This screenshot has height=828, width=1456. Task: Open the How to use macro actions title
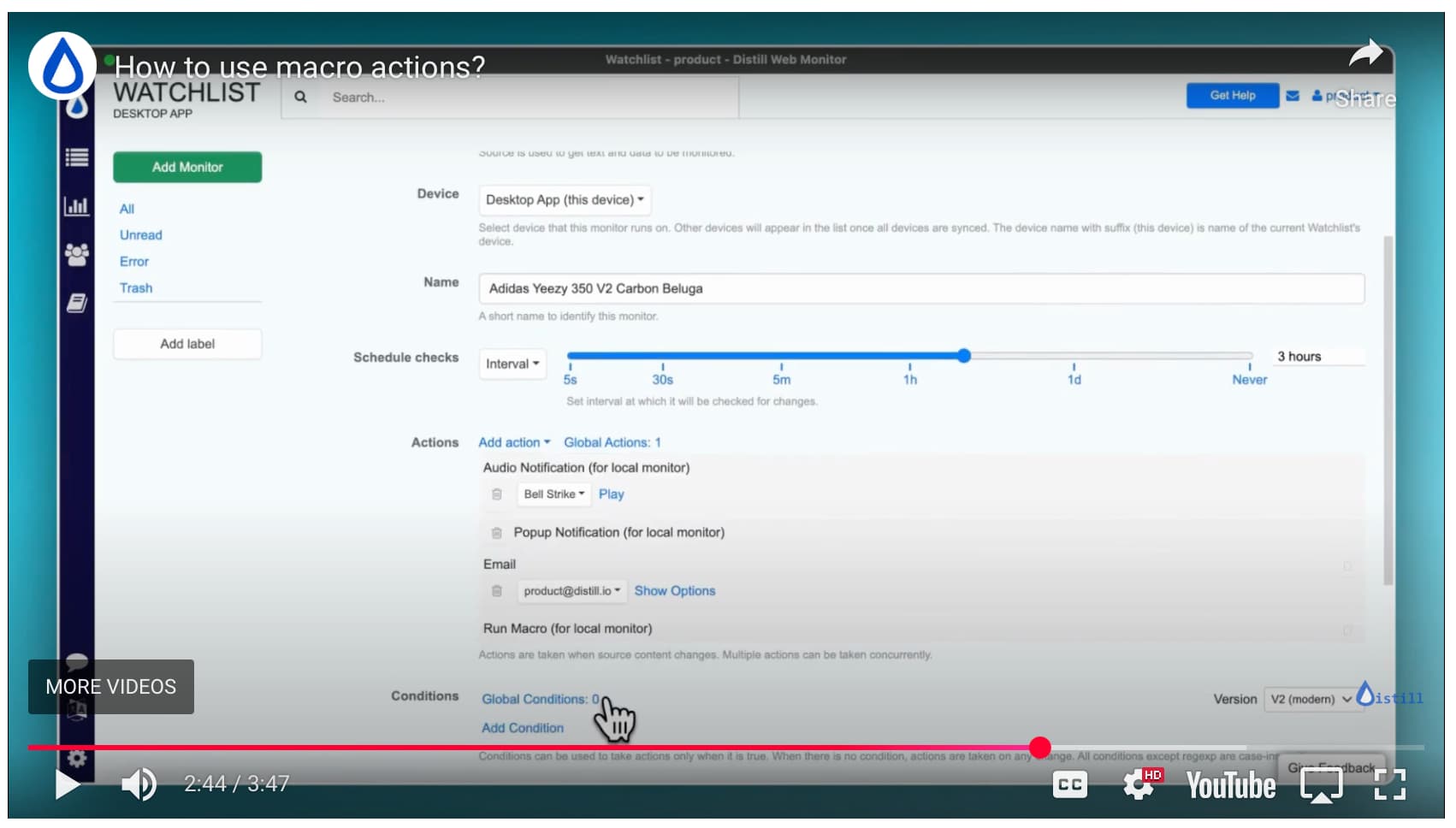(299, 67)
